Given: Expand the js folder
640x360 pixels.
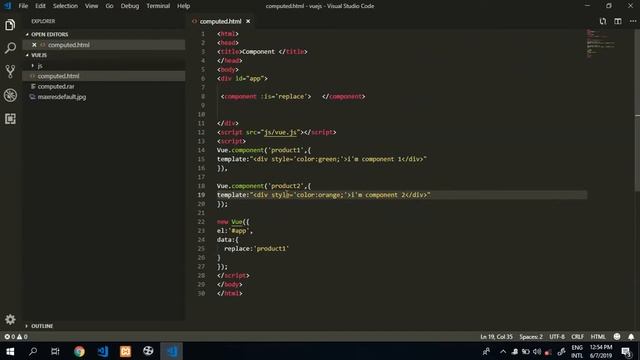Looking at the screenshot, I should [40, 66].
